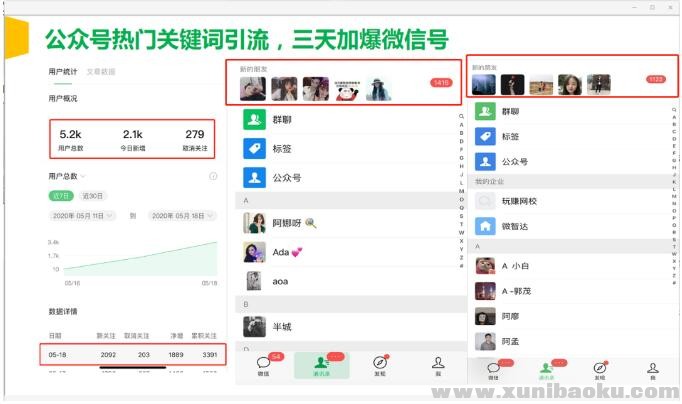Viewport: 682px width, 404px height.
Task: Switch to the 近30日 time range
Action: (x=92, y=195)
